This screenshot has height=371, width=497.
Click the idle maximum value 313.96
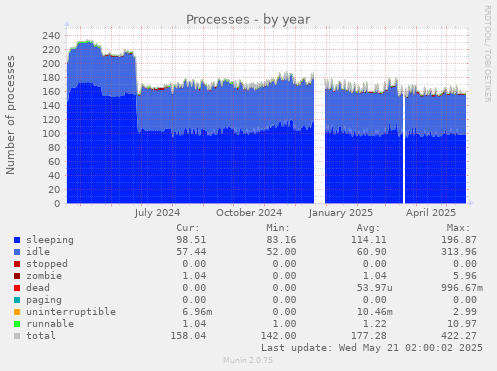point(459,252)
